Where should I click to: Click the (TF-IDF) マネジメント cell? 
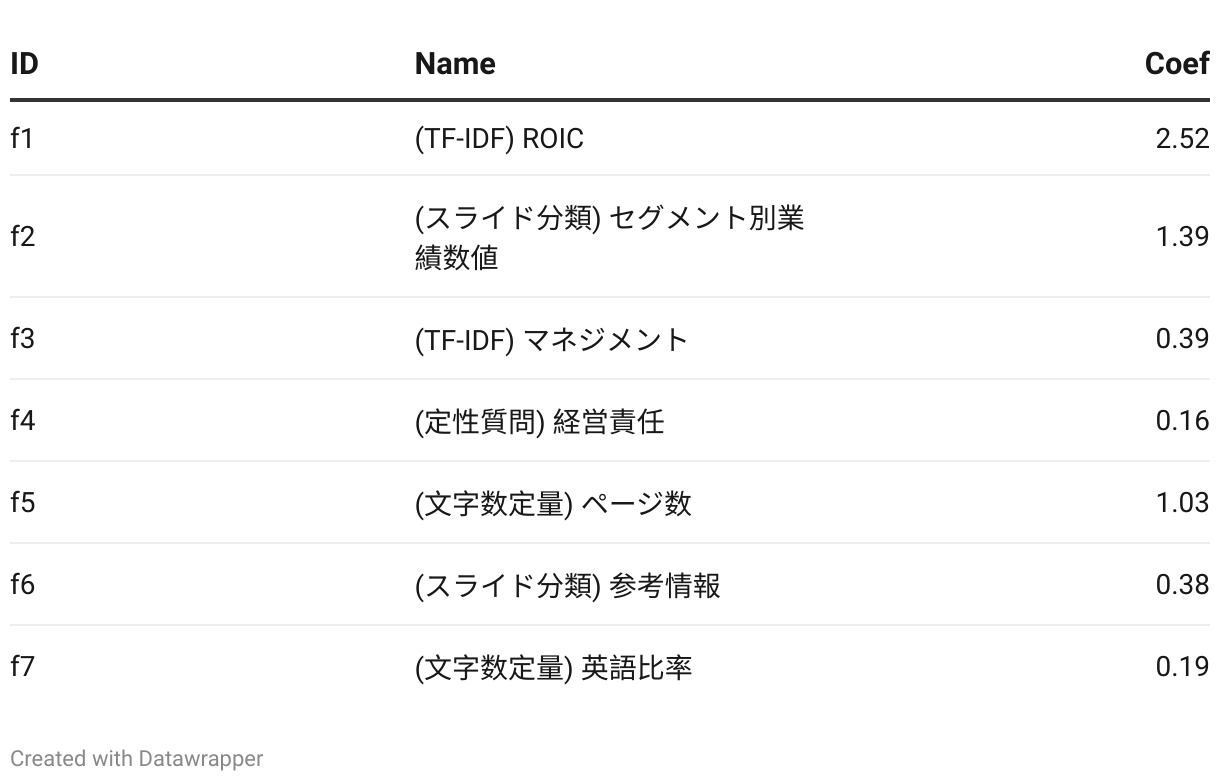[552, 339]
